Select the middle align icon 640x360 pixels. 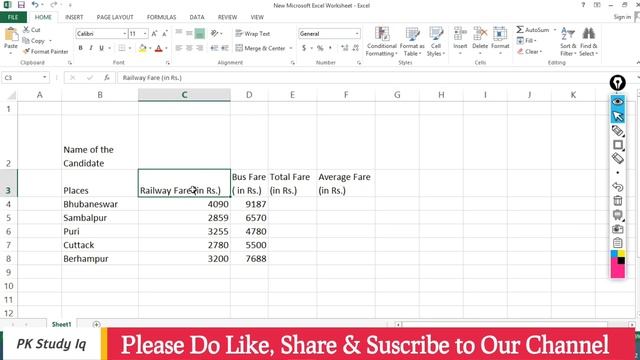189,33
